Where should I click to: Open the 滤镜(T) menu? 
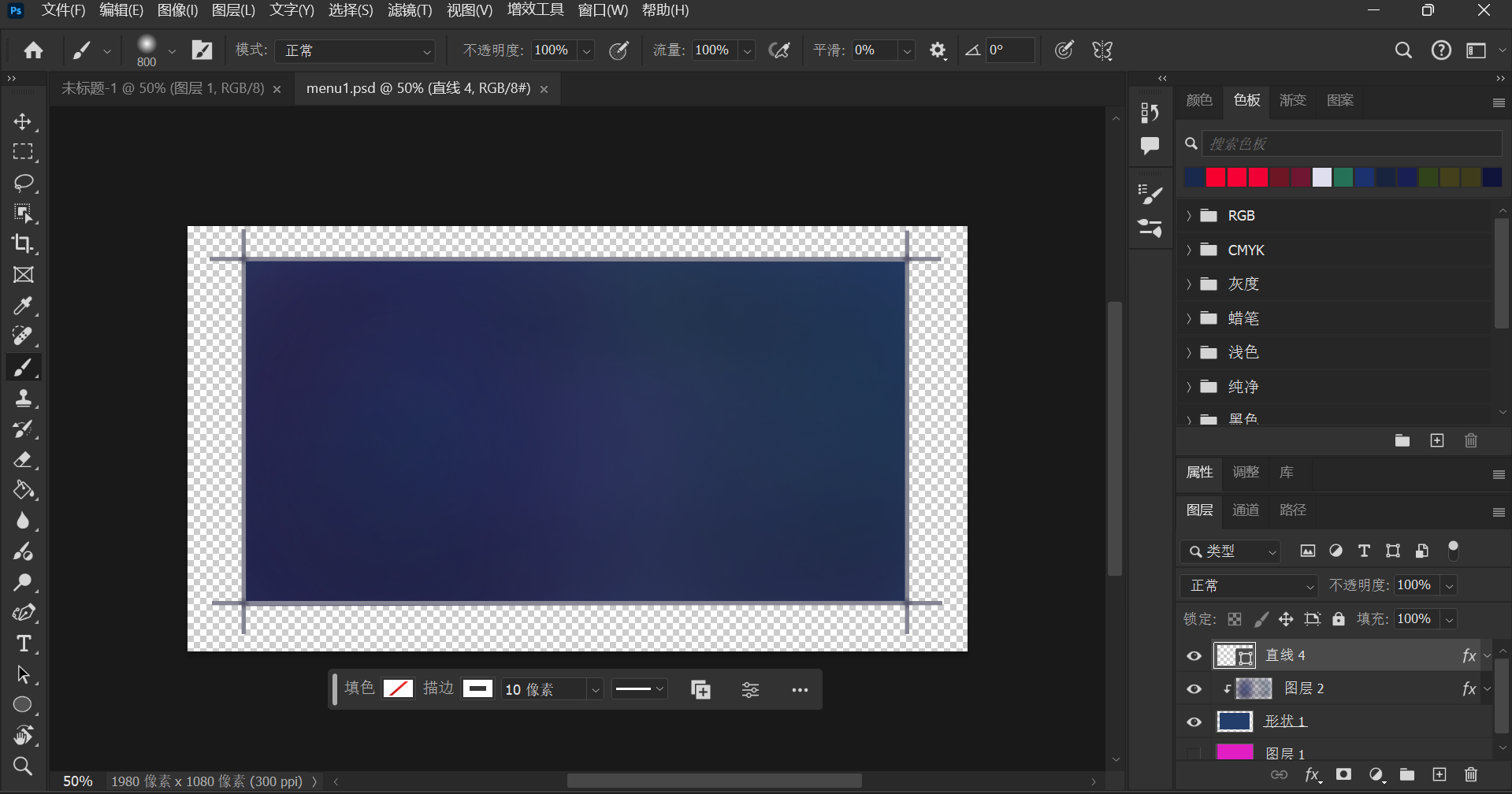[x=410, y=10]
